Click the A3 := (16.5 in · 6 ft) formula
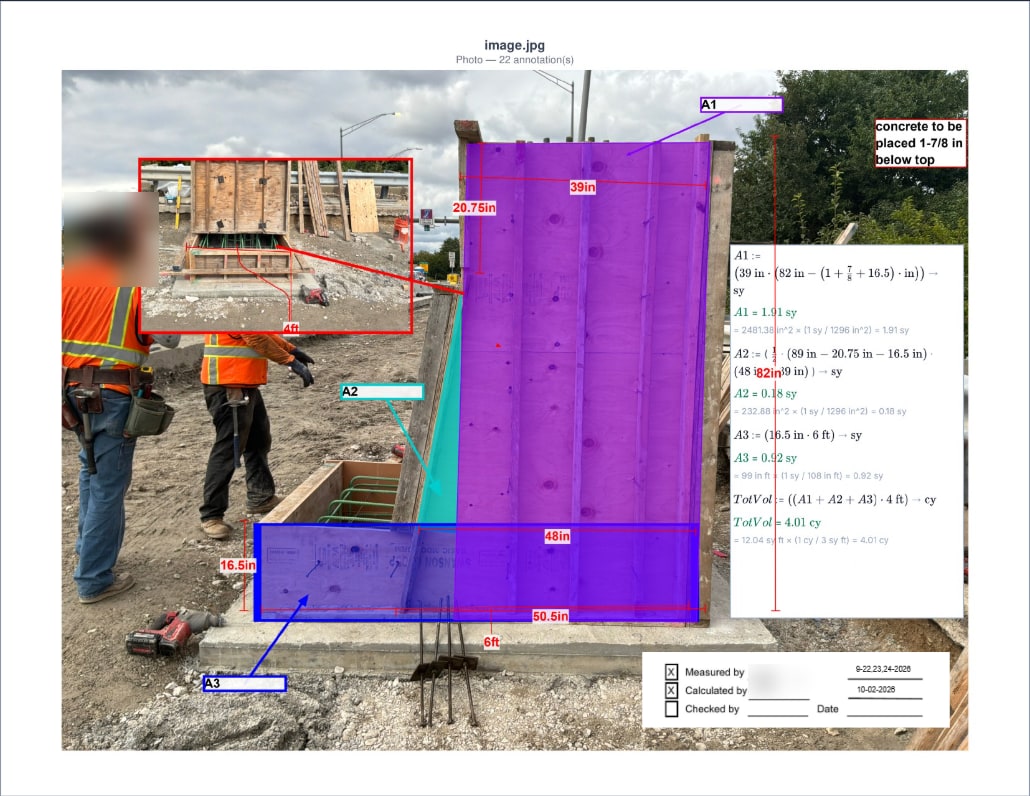Viewport: 1030px width, 796px height. pos(798,435)
